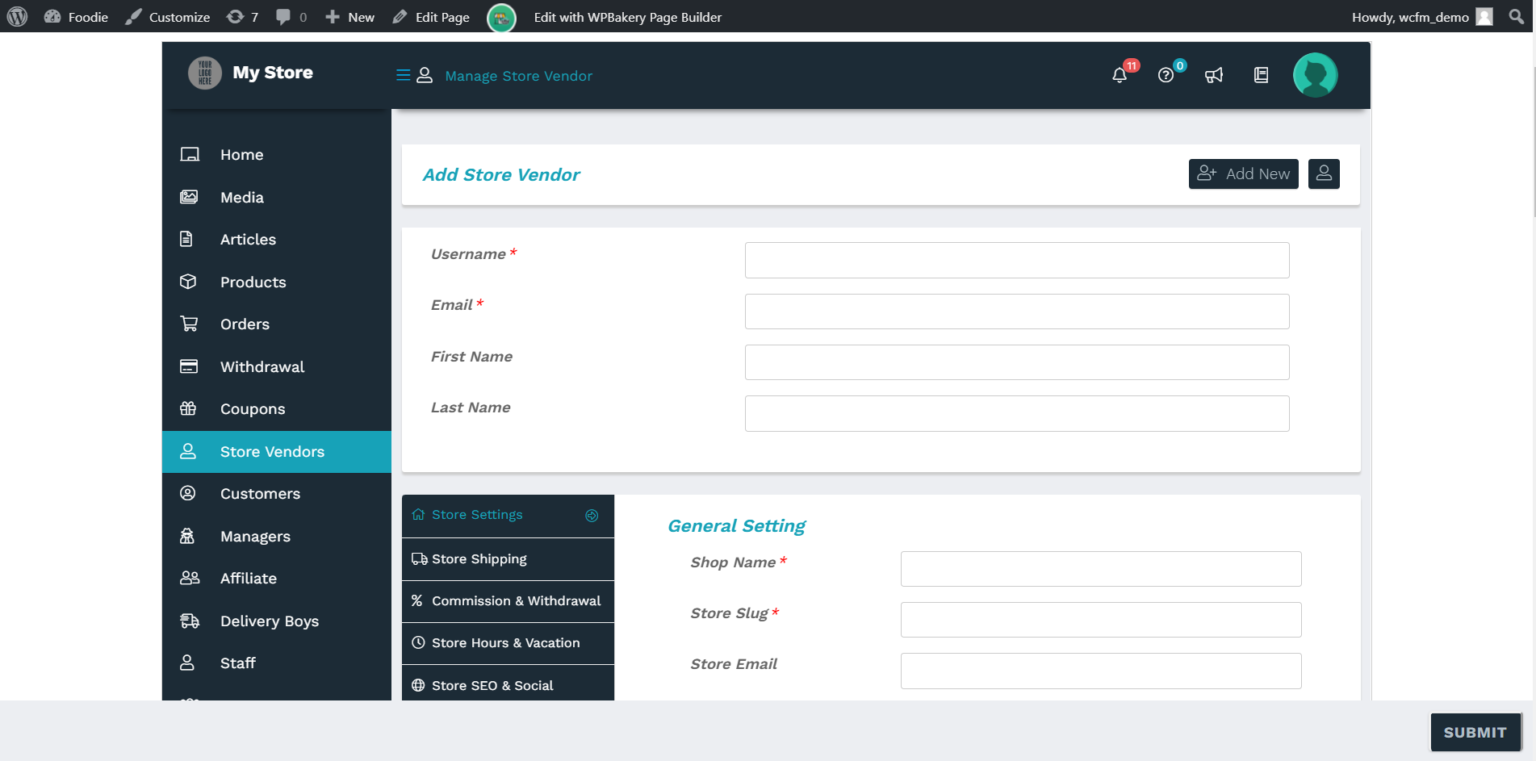Open the knowledgebase book icon
The width and height of the screenshot is (1536, 761).
(x=1261, y=75)
